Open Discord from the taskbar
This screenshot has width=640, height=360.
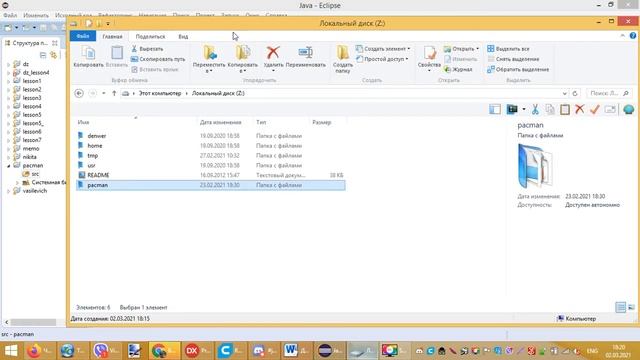click(x=264, y=351)
